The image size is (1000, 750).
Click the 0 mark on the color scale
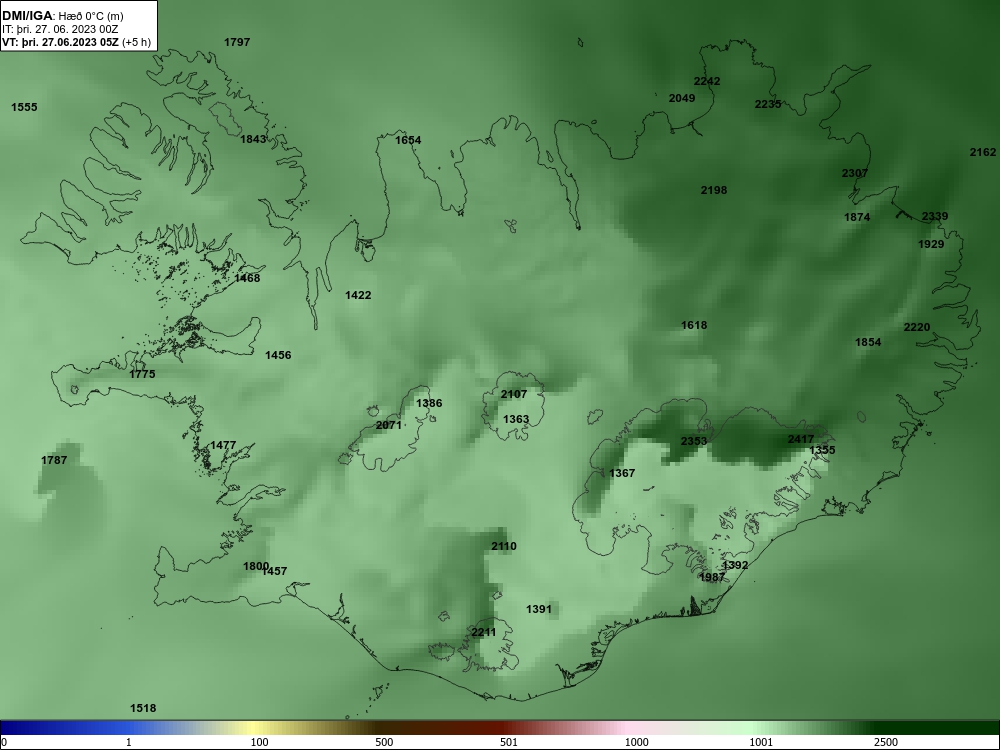pos(4,742)
